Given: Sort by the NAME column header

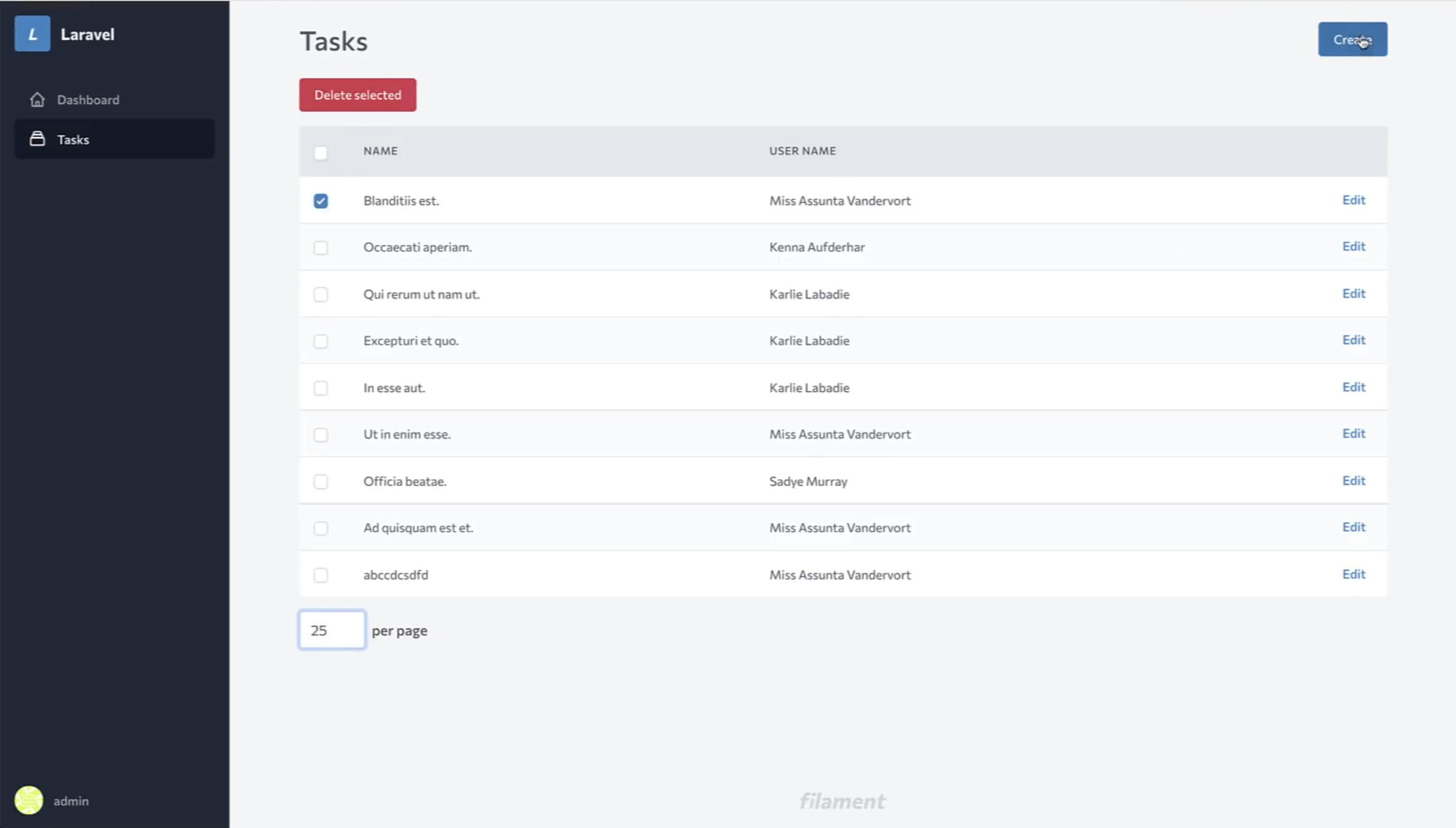Looking at the screenshot, I should click(x=380, y=151).
